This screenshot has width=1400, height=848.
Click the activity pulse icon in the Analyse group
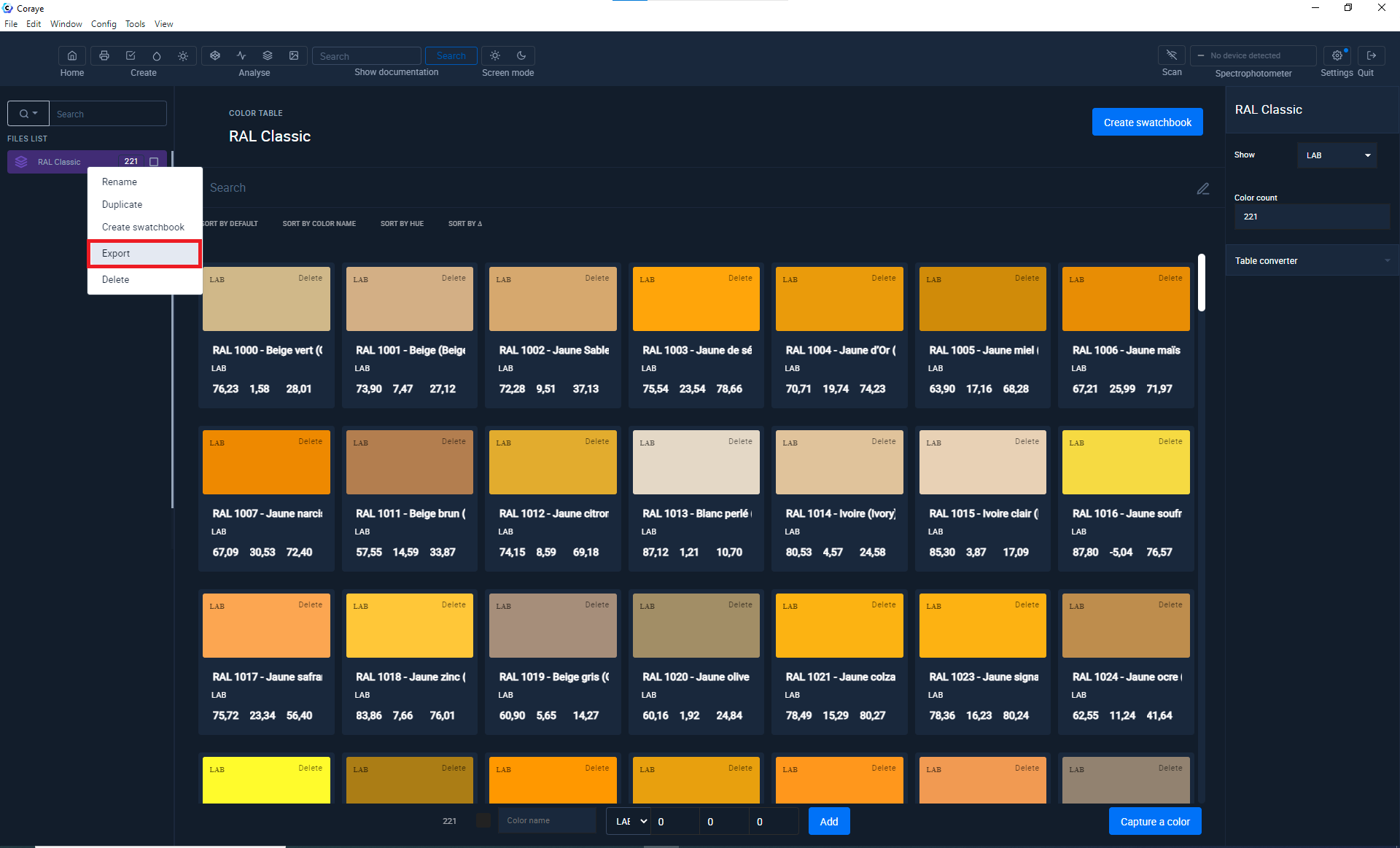241,55
